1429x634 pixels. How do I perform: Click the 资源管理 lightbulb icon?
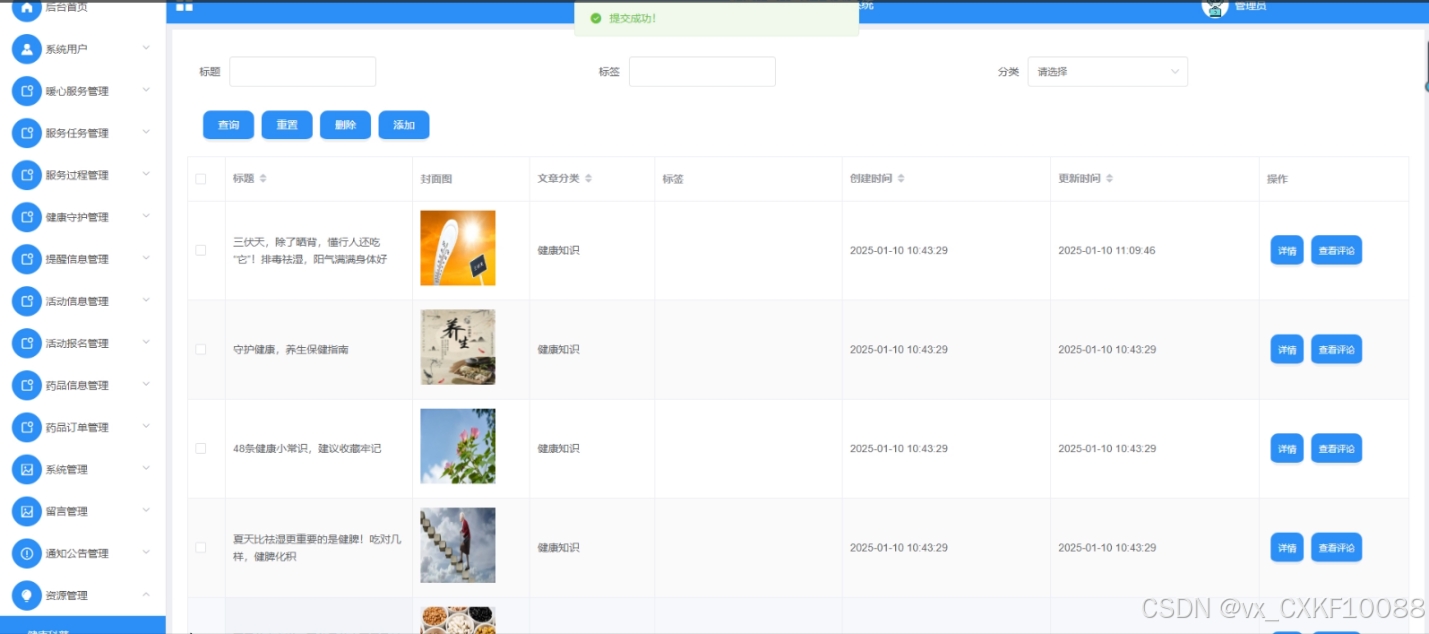click(26, 595)
